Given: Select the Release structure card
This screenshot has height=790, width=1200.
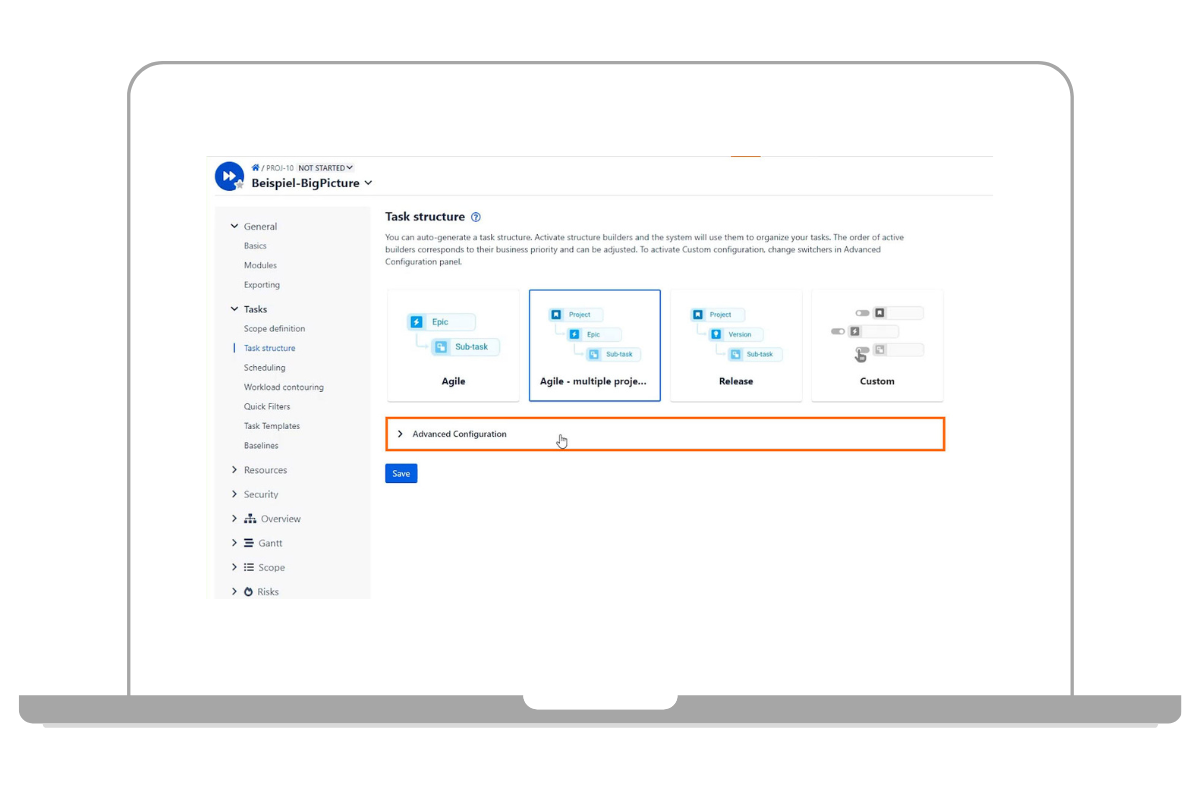Looking at the screenshot, I should pos(735,345).
